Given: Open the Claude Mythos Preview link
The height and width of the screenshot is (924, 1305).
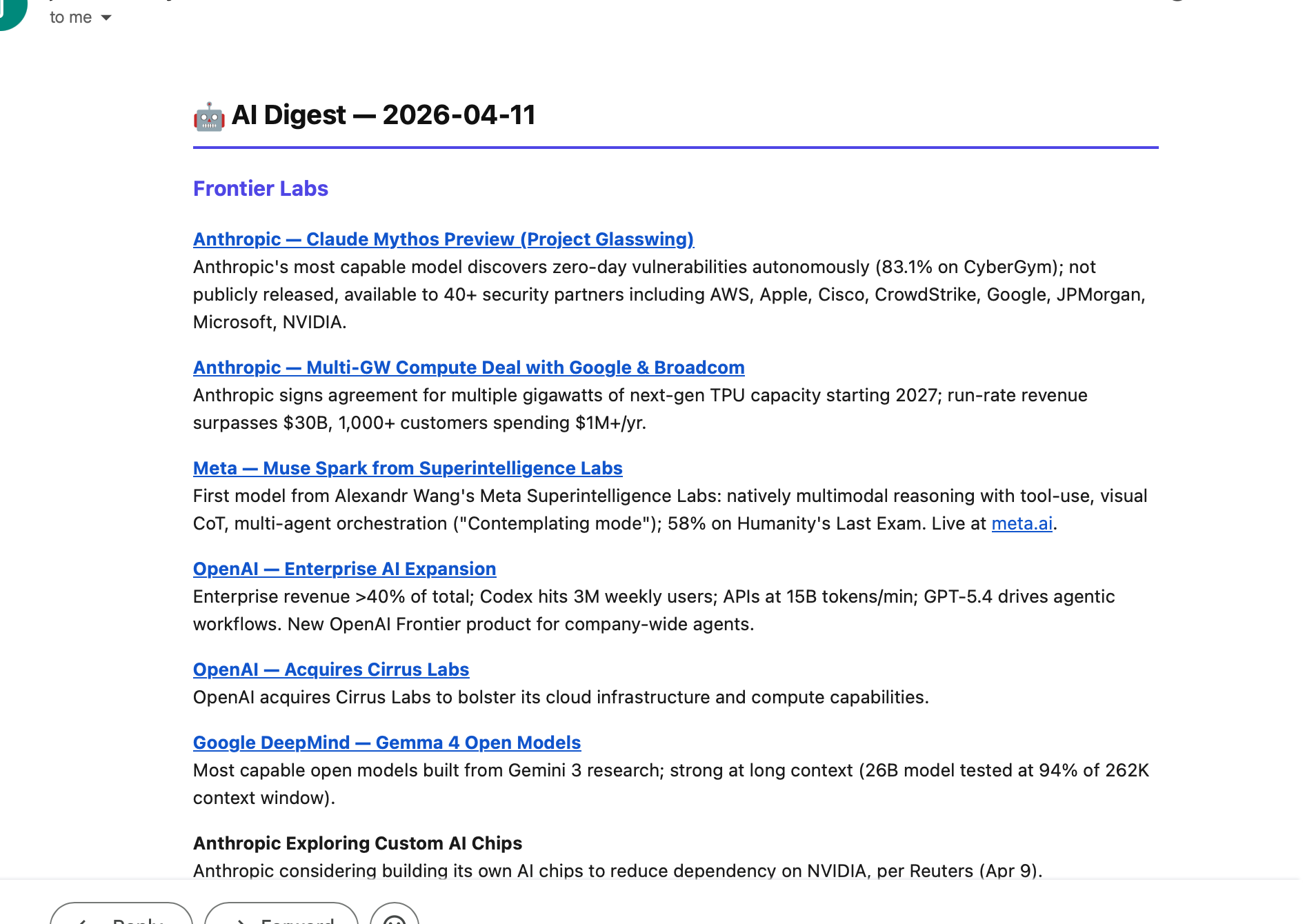Looking at the screenshot, I should click(x=443, y=239).
